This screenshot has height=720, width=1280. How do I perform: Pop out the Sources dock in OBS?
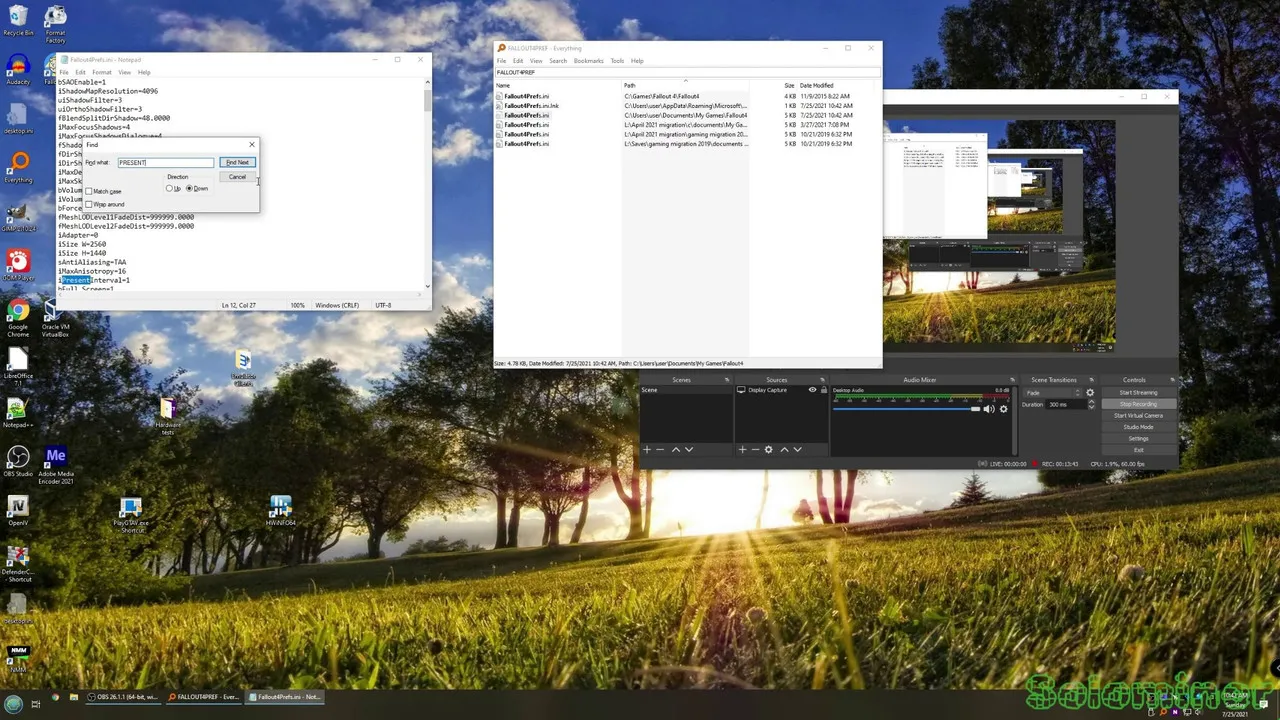[x=822, y=380]
